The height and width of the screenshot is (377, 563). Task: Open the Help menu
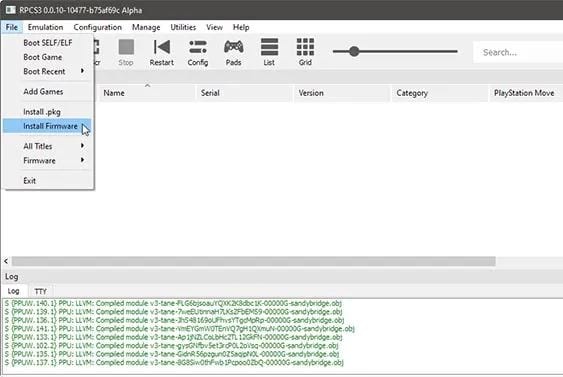tap(241, 27)
